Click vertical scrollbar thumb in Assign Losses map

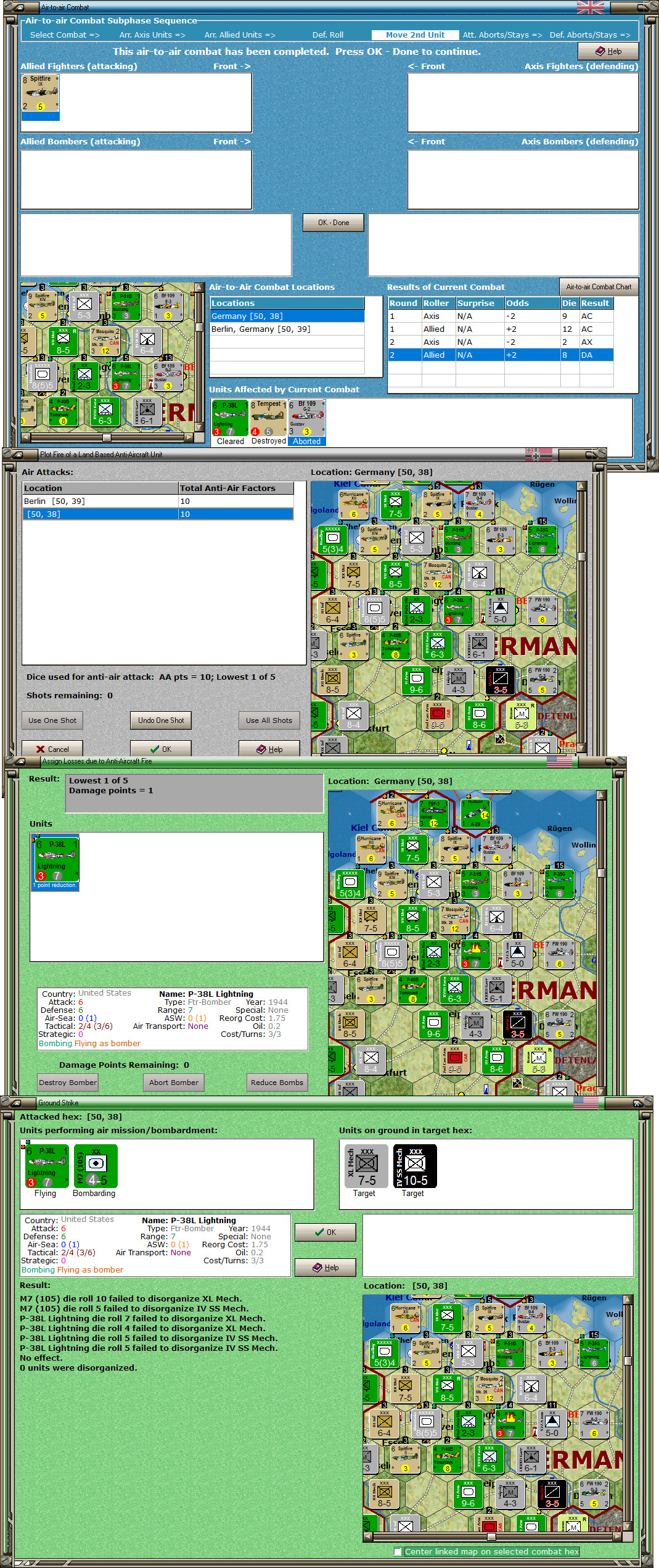pyautogui.click(x=601, y=873)
